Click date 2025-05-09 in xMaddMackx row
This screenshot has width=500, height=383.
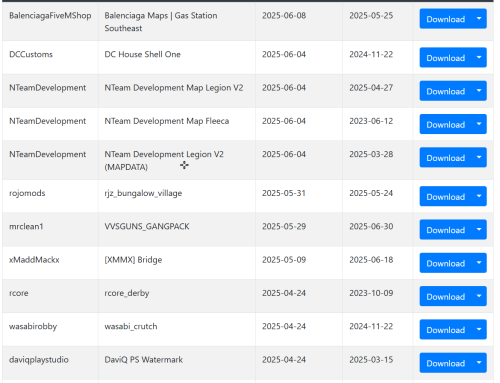[284, 260]
